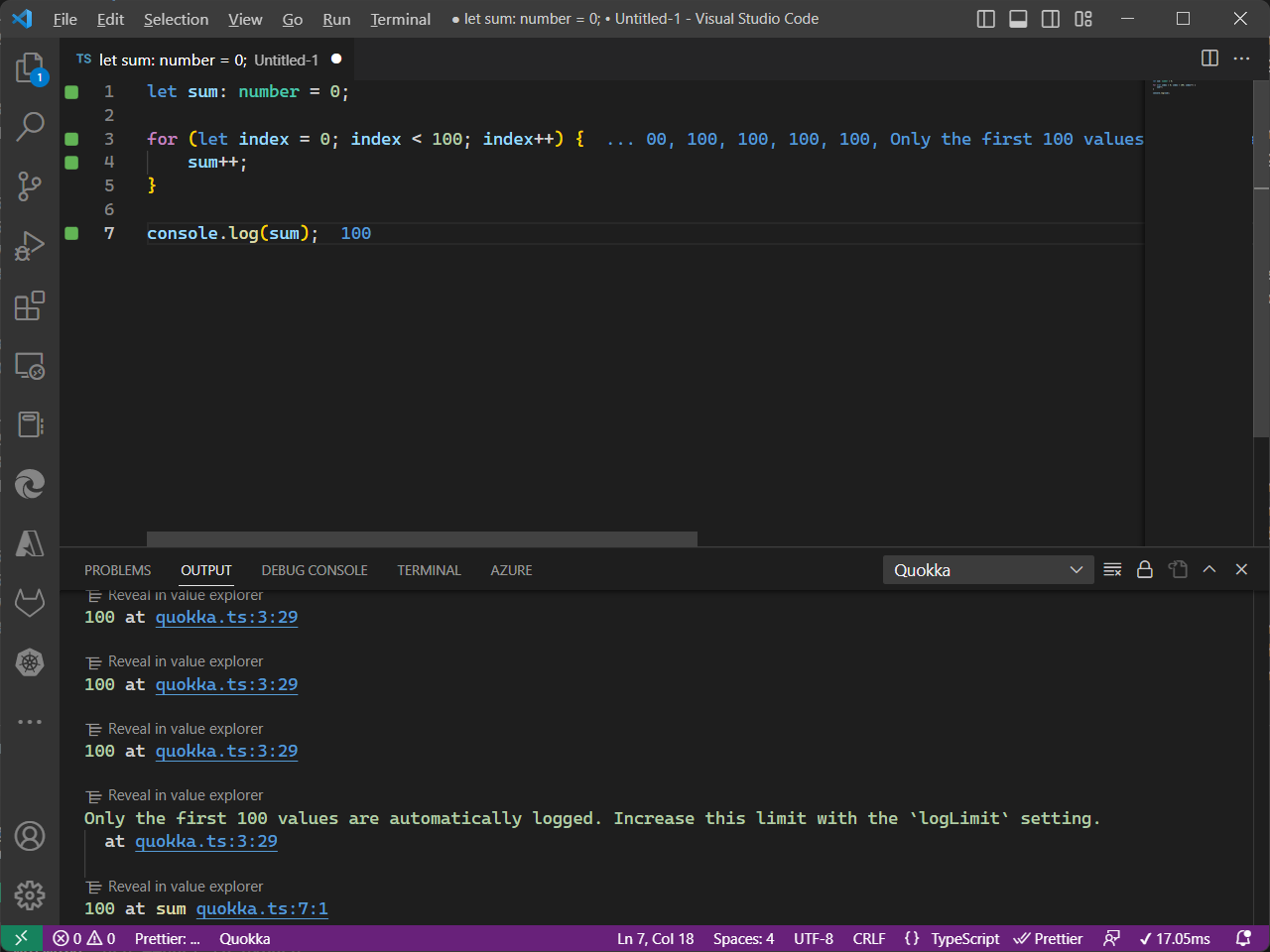The width and height of the screenshot is (1270, 952).
Task: Toggle output auto scroll lock
Action: [x=1145, y=569]
